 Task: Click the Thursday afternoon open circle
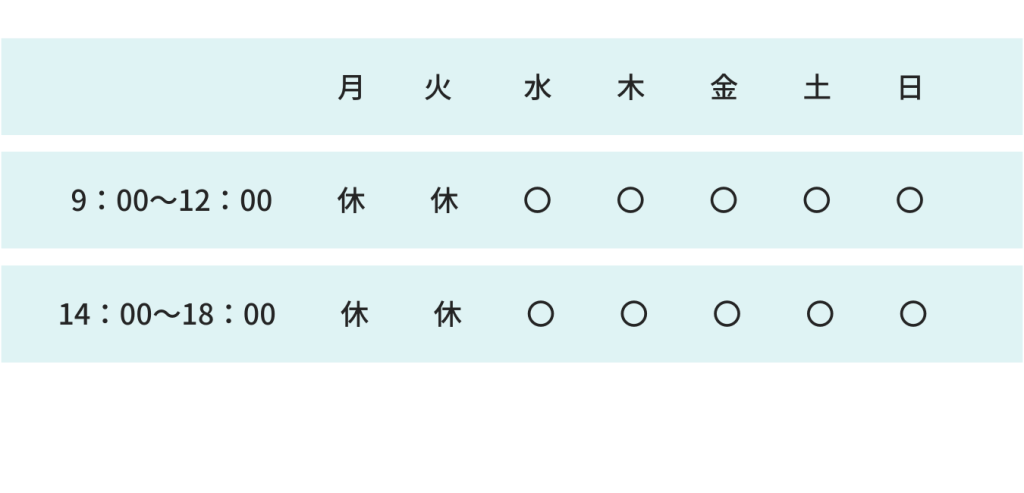(x=634, y=314)
